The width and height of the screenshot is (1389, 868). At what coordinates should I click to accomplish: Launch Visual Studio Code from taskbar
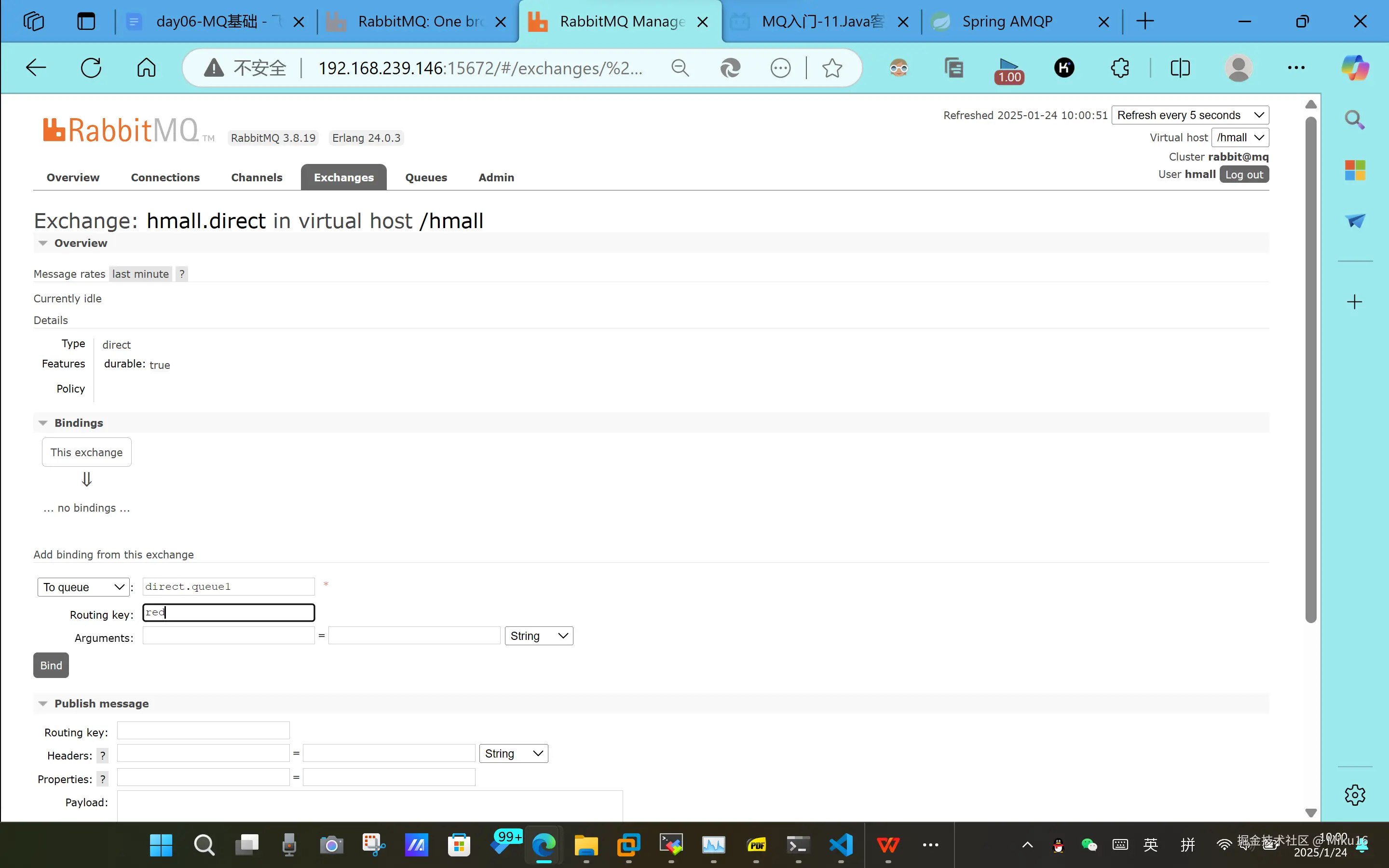click(841, 844)
